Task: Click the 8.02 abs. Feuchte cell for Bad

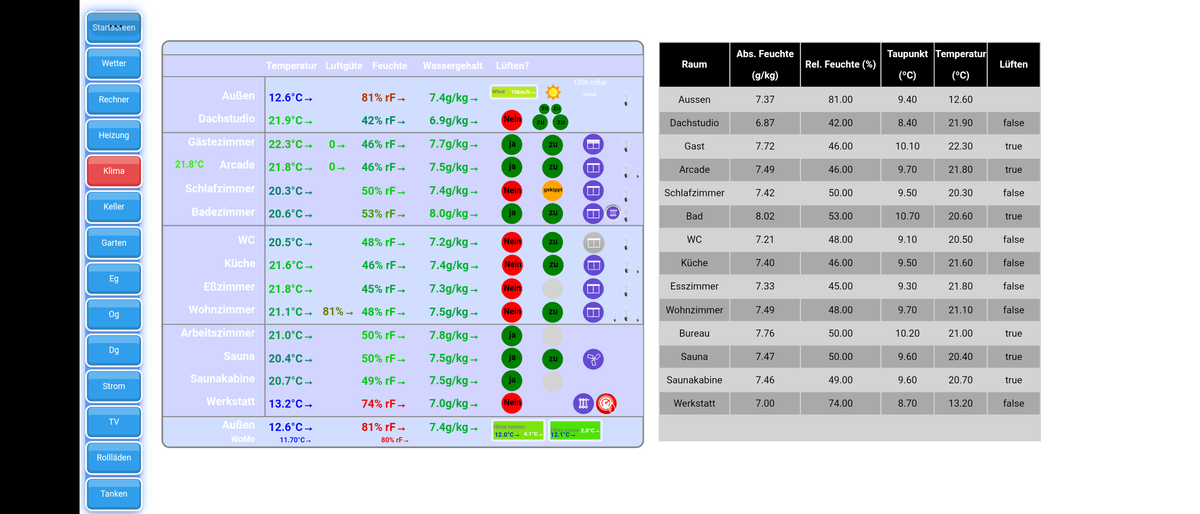Action: click(x=764, y=216)
